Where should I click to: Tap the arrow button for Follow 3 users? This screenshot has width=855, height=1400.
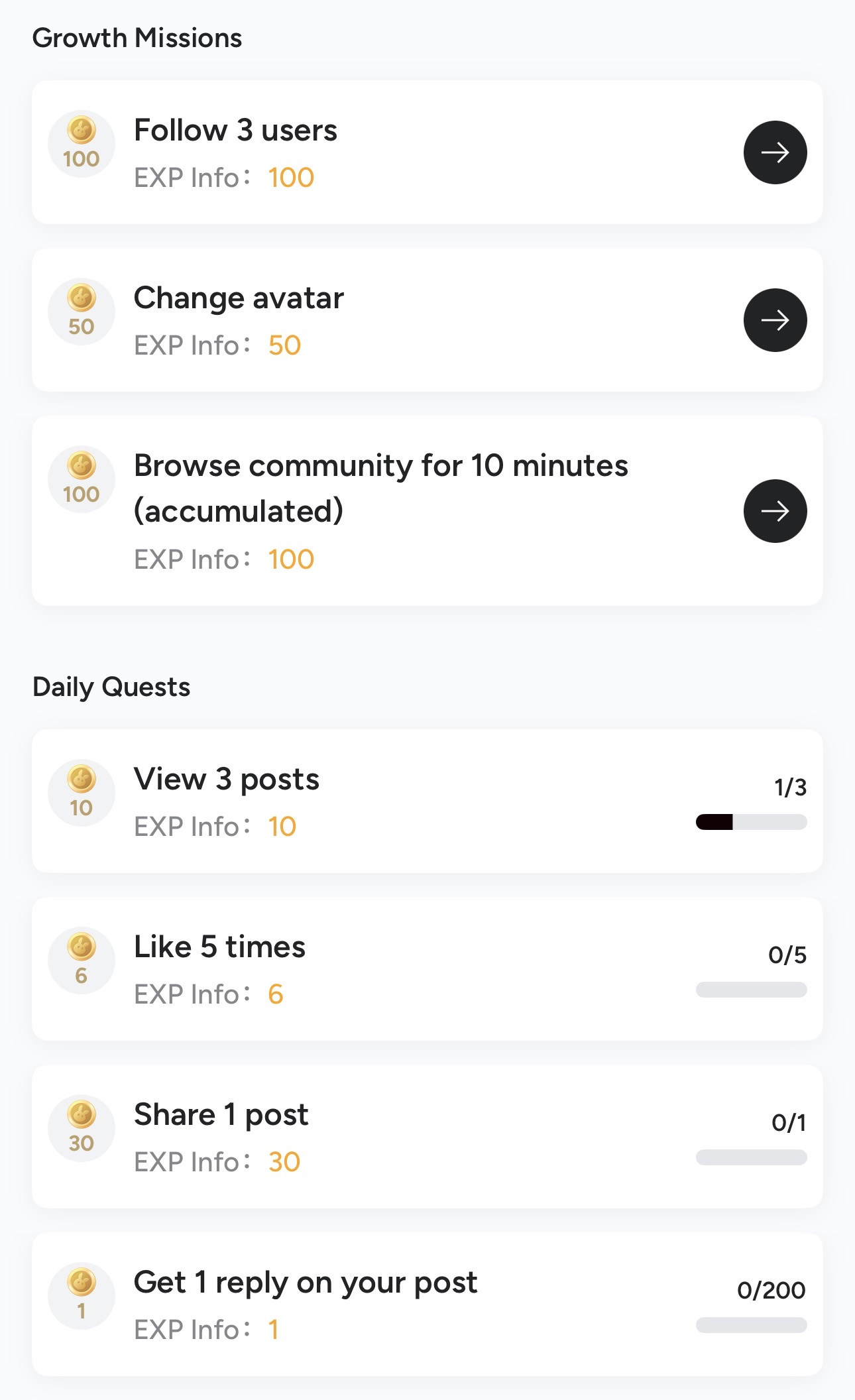click(x=775, y=152)
